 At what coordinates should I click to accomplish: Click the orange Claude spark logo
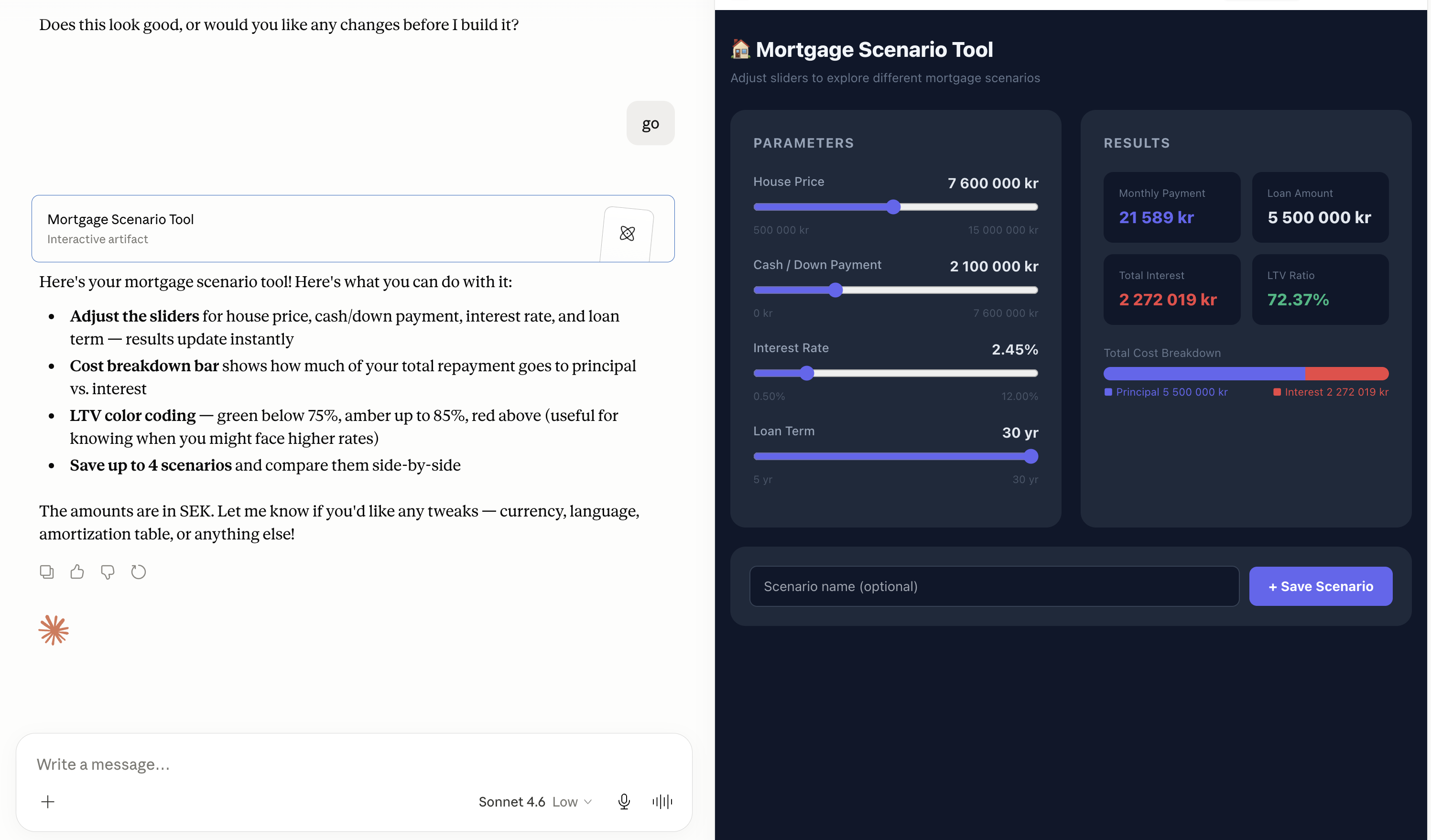(x=54, y=630)
